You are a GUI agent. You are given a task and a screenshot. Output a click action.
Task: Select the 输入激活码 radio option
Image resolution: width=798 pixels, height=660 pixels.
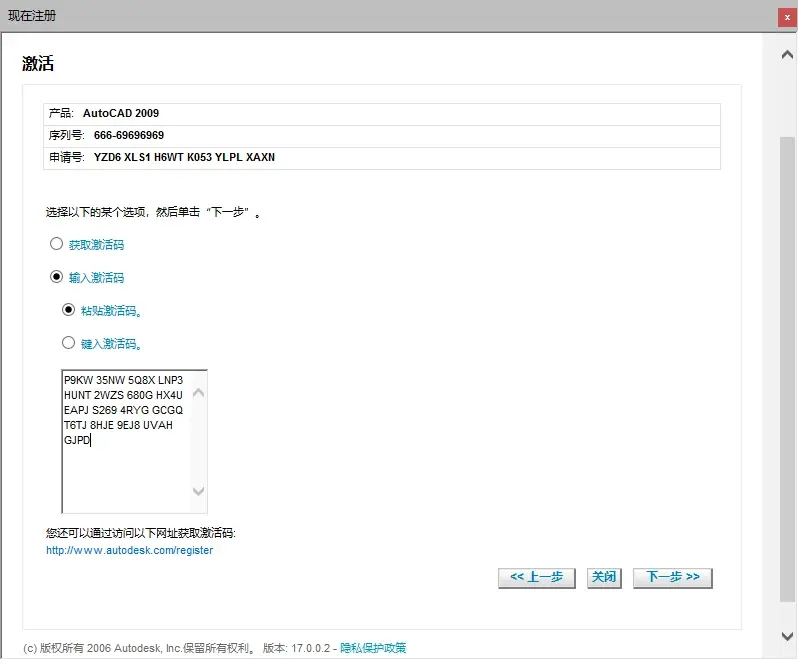[x=56, y=277]
